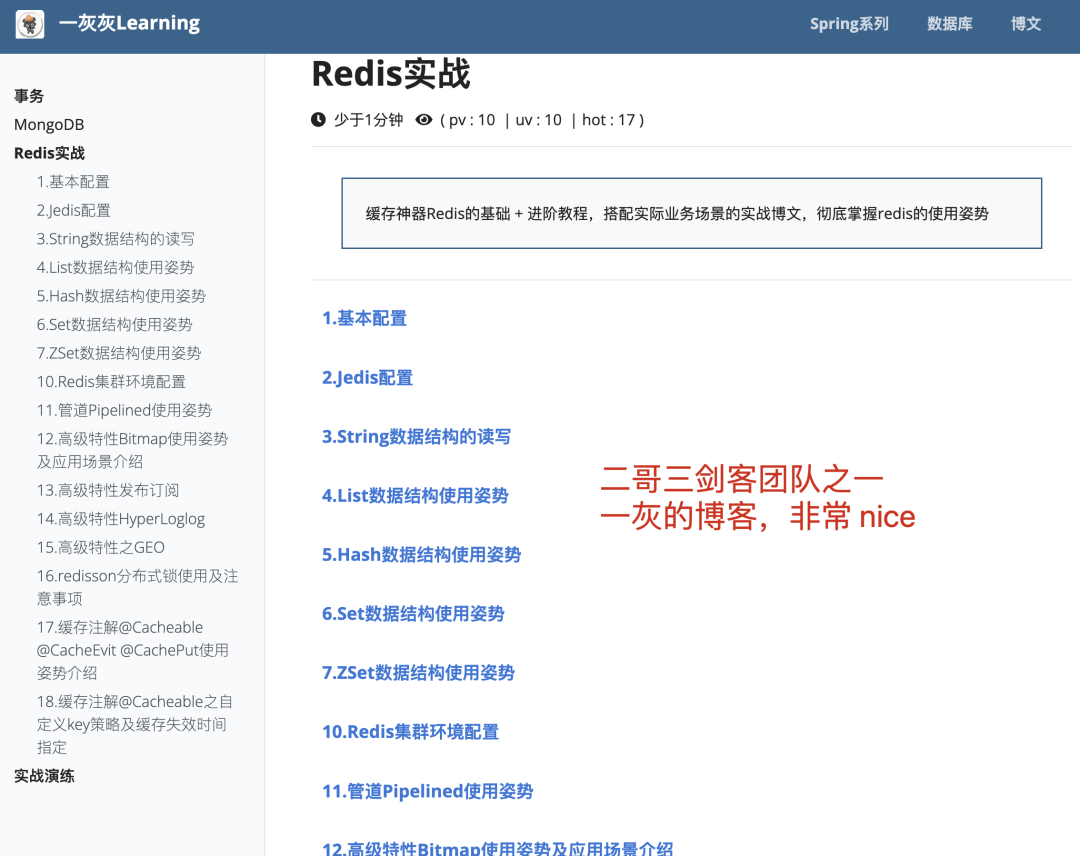Click the eye page-views icon
The image size is (1080, 856).
tap(424, 120)
